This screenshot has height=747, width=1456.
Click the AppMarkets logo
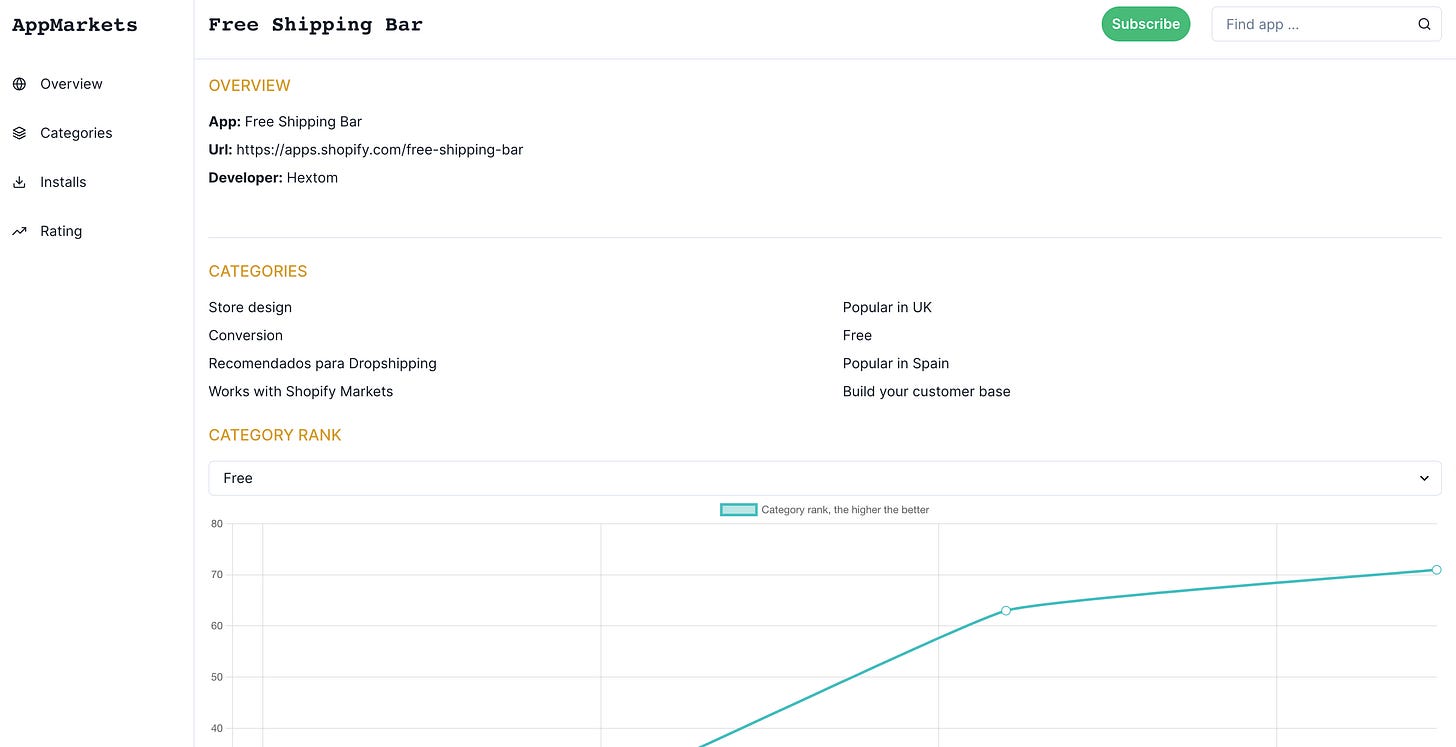75,25
